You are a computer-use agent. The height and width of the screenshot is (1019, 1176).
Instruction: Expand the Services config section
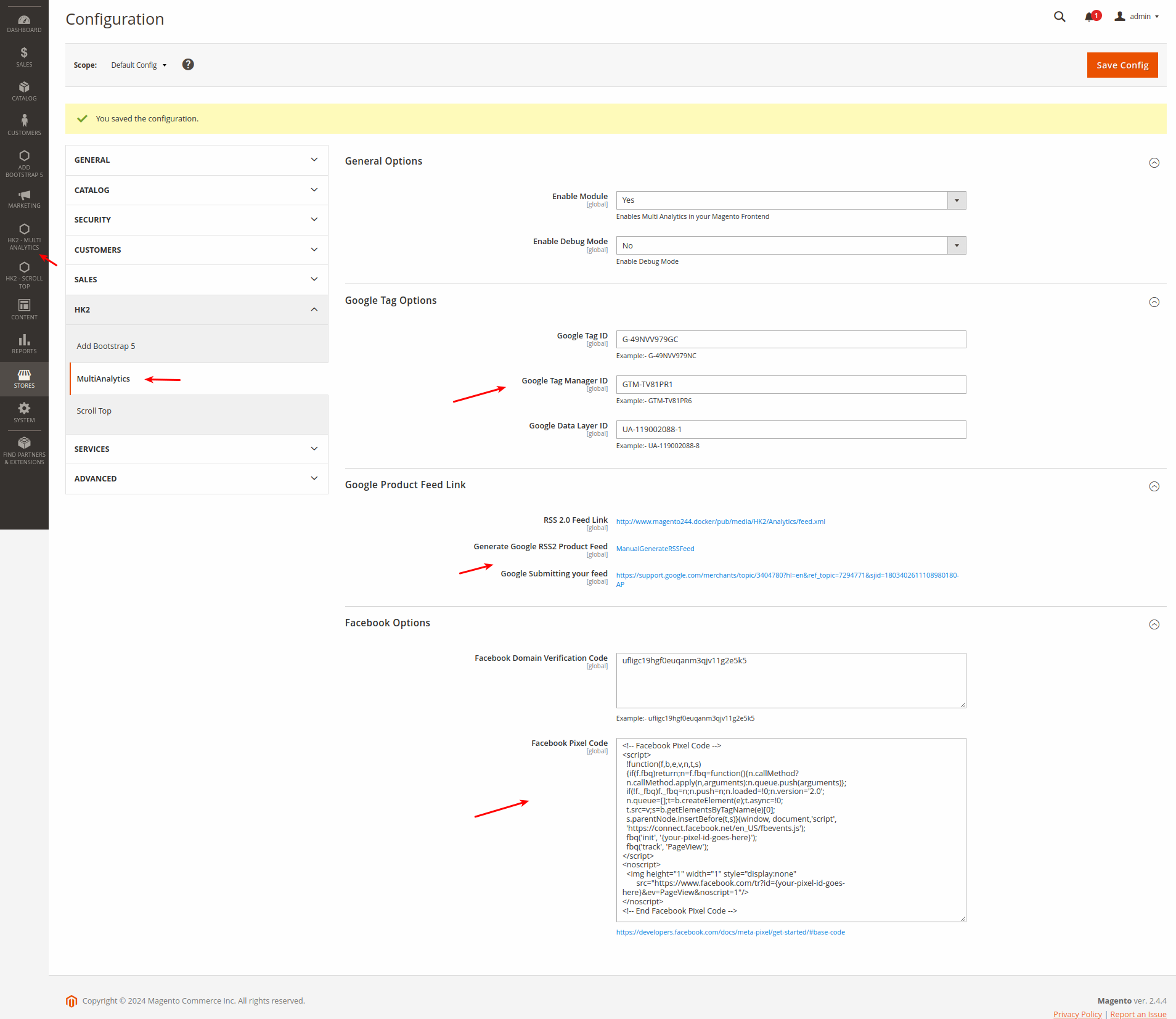pyautogui.click(x=197, y=449)
